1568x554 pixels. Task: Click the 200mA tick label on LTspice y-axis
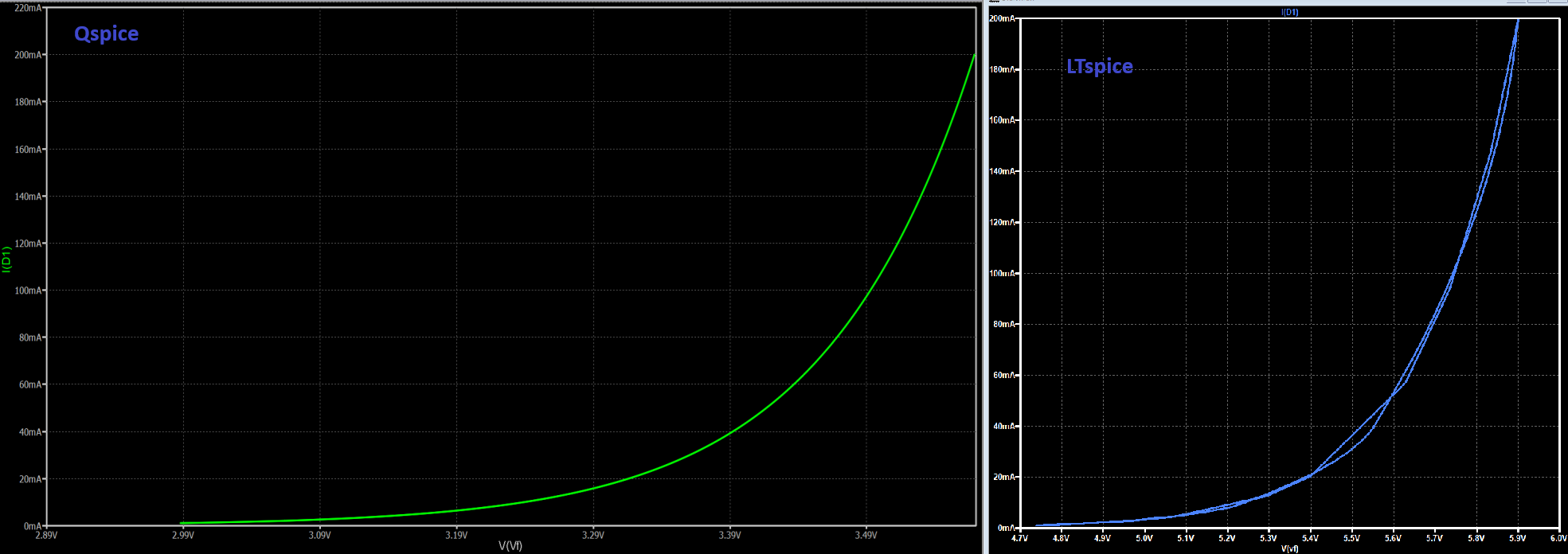(x=1002, y=18)
